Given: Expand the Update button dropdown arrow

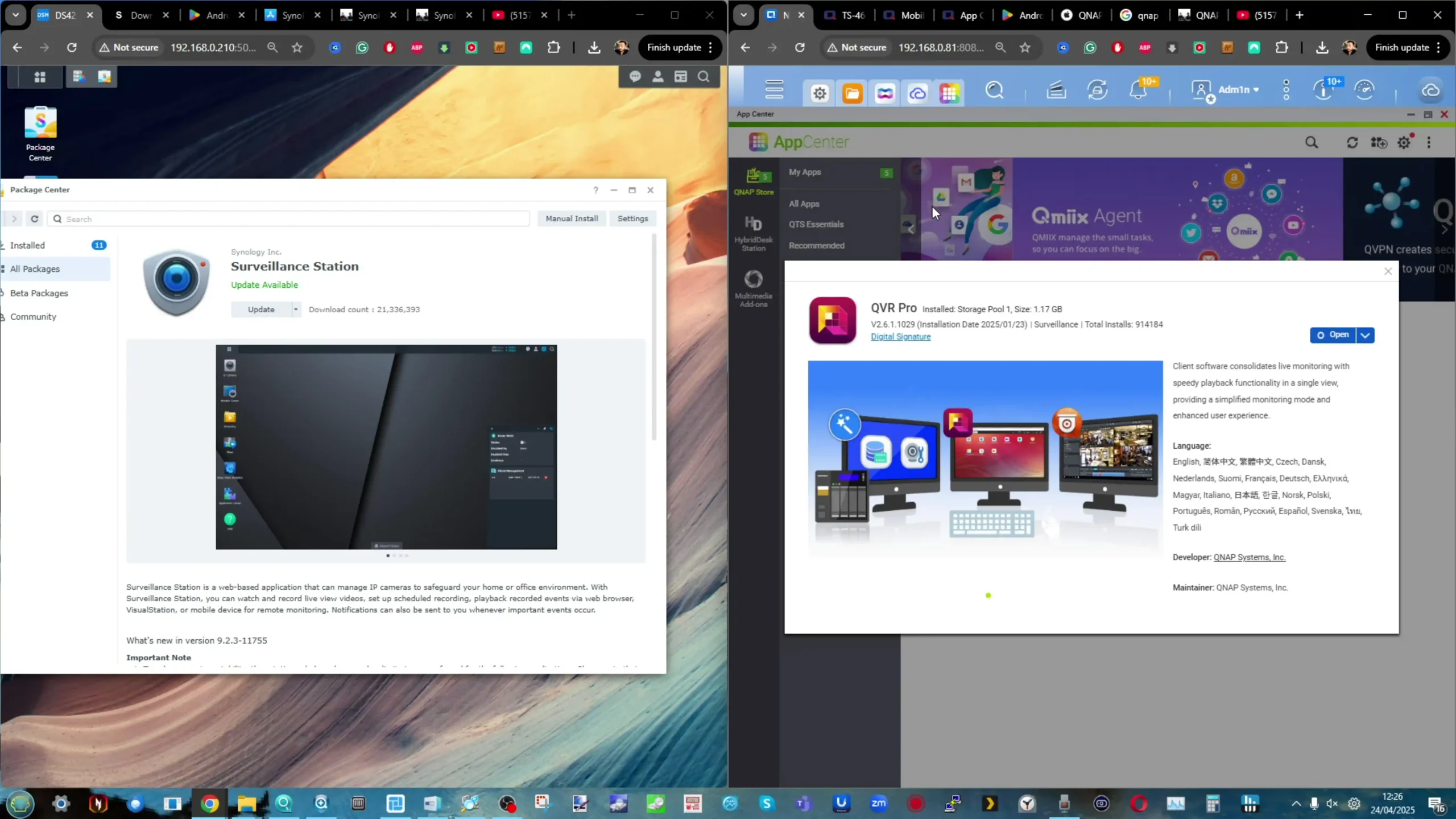Looking at the screenshot, I should click(296, 309).
